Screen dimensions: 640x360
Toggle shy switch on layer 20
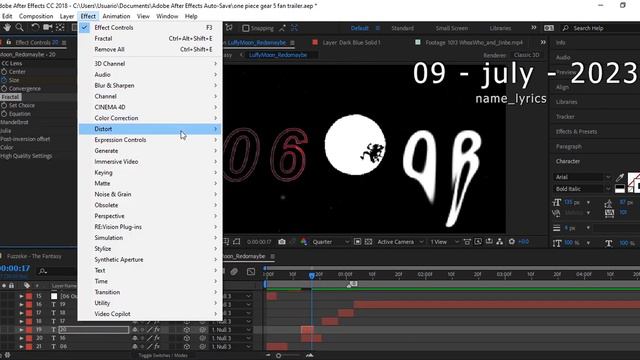click(x=135, y=338)
